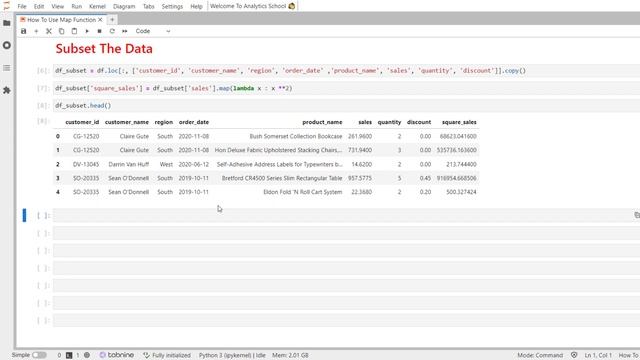
Task: Click the df_subset loc copy code cell
Action: [x=346, y=71]
